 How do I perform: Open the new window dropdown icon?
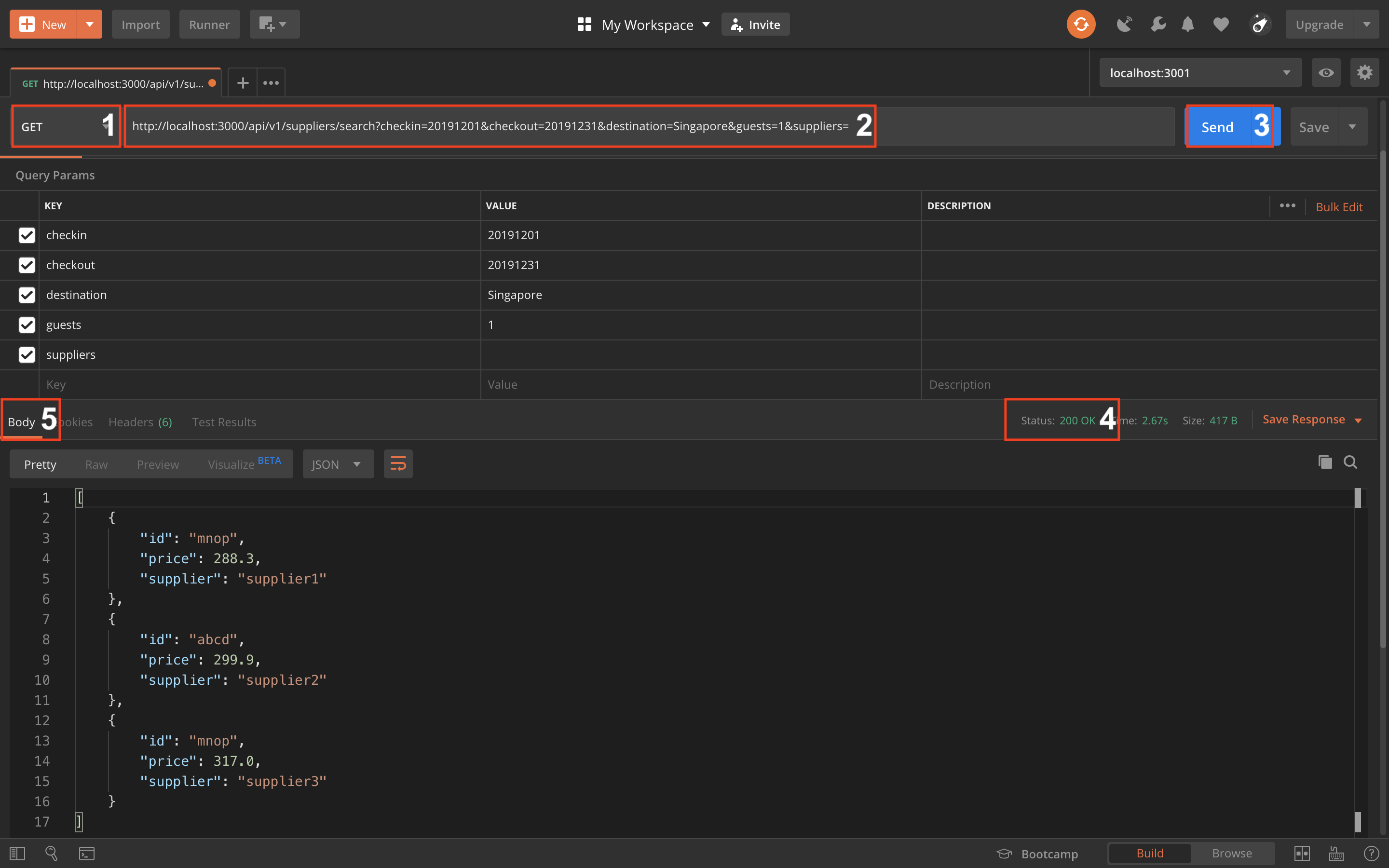point(274,24)
